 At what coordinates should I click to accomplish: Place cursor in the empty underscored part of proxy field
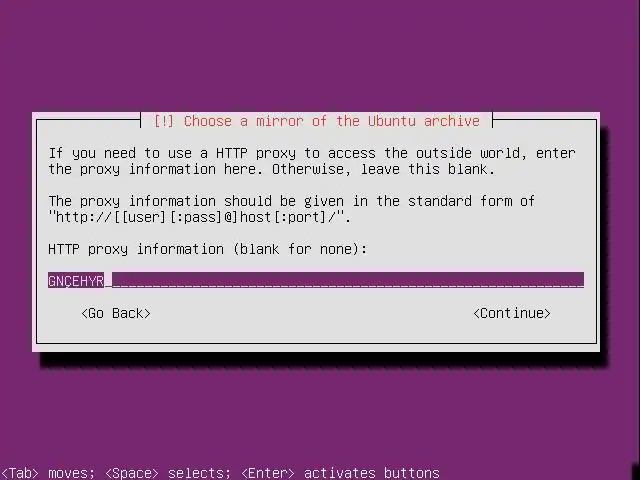[x=348, y=280]
